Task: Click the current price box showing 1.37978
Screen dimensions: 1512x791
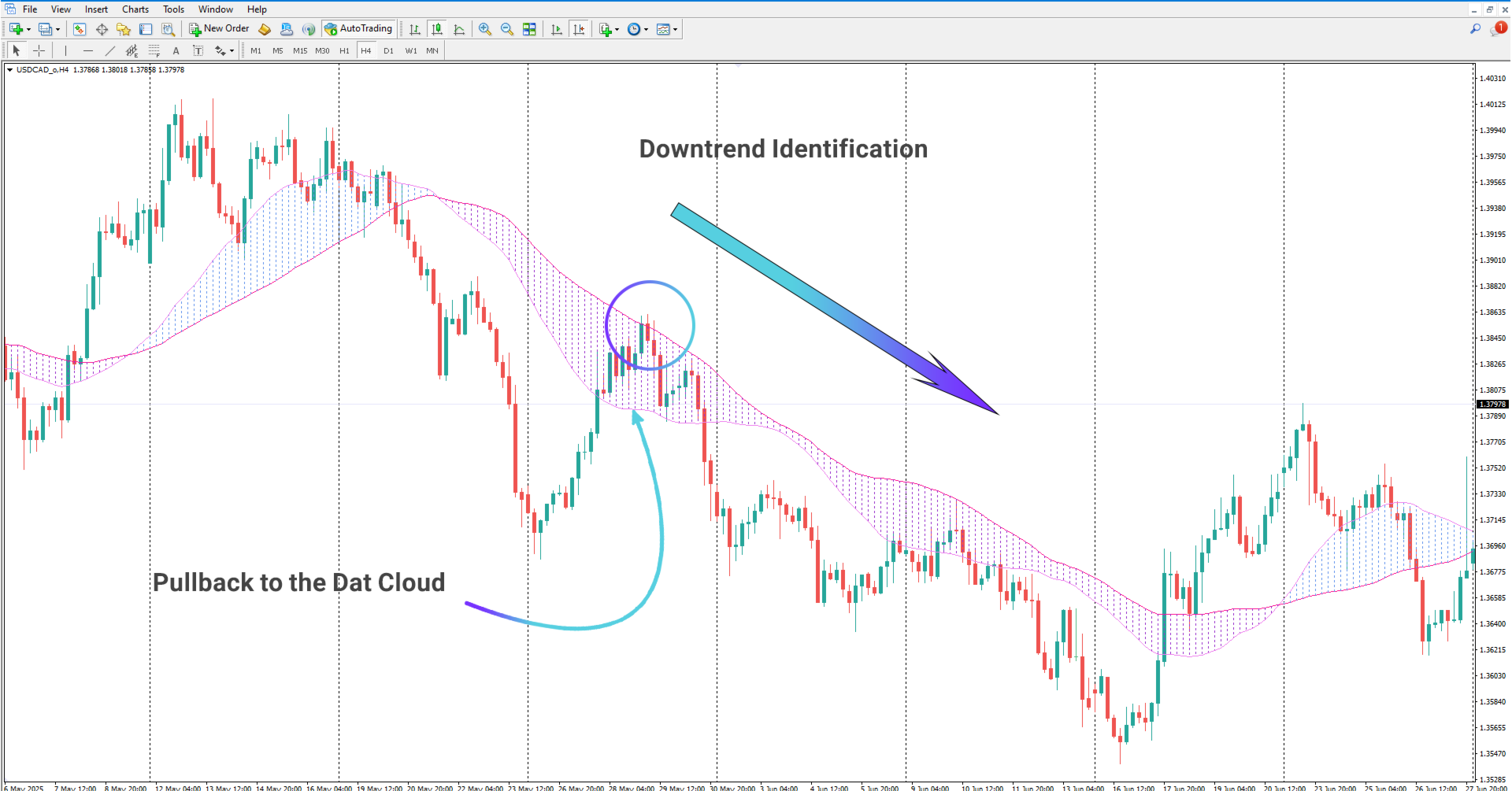Action: pyautogui.click(x=1492, y=404)
